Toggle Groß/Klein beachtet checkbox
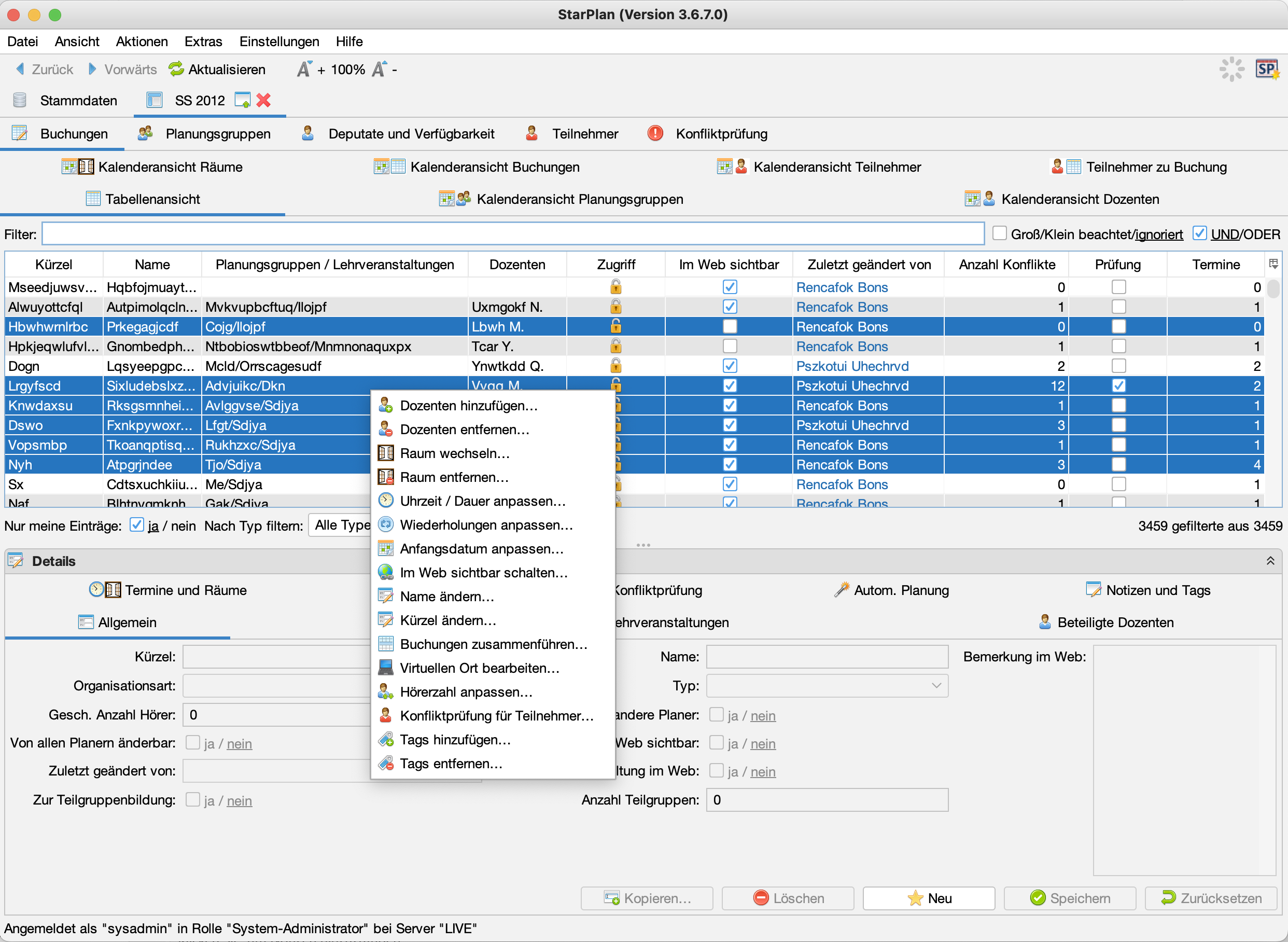Screen dimensions: 1288x942 point(999,234)
